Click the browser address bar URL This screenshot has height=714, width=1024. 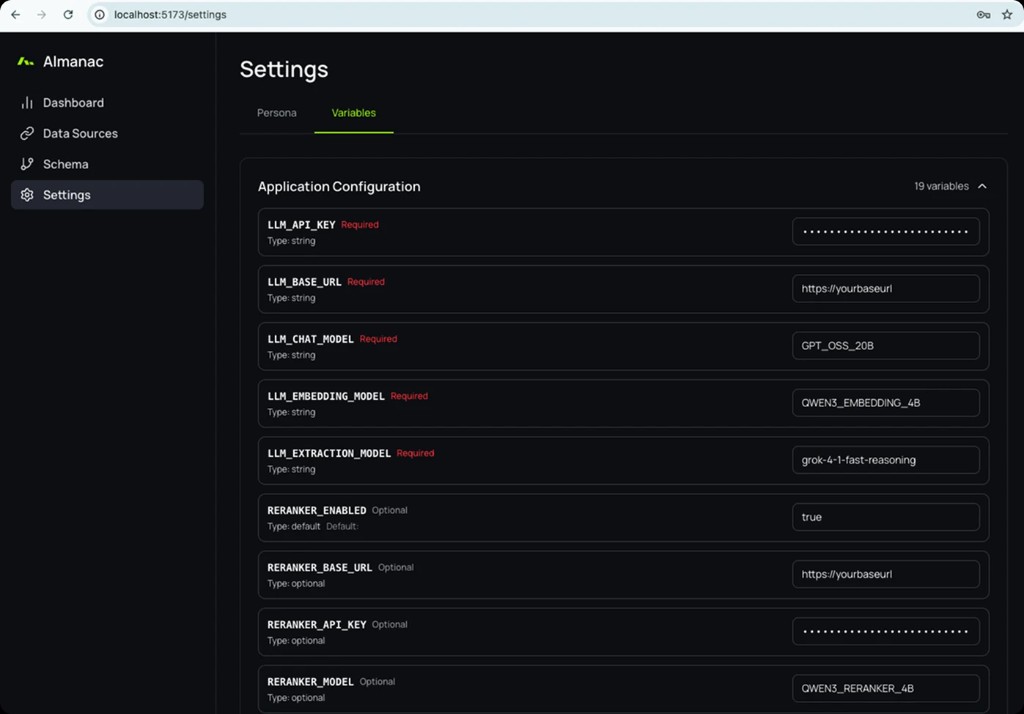click(x=170, y=14)
